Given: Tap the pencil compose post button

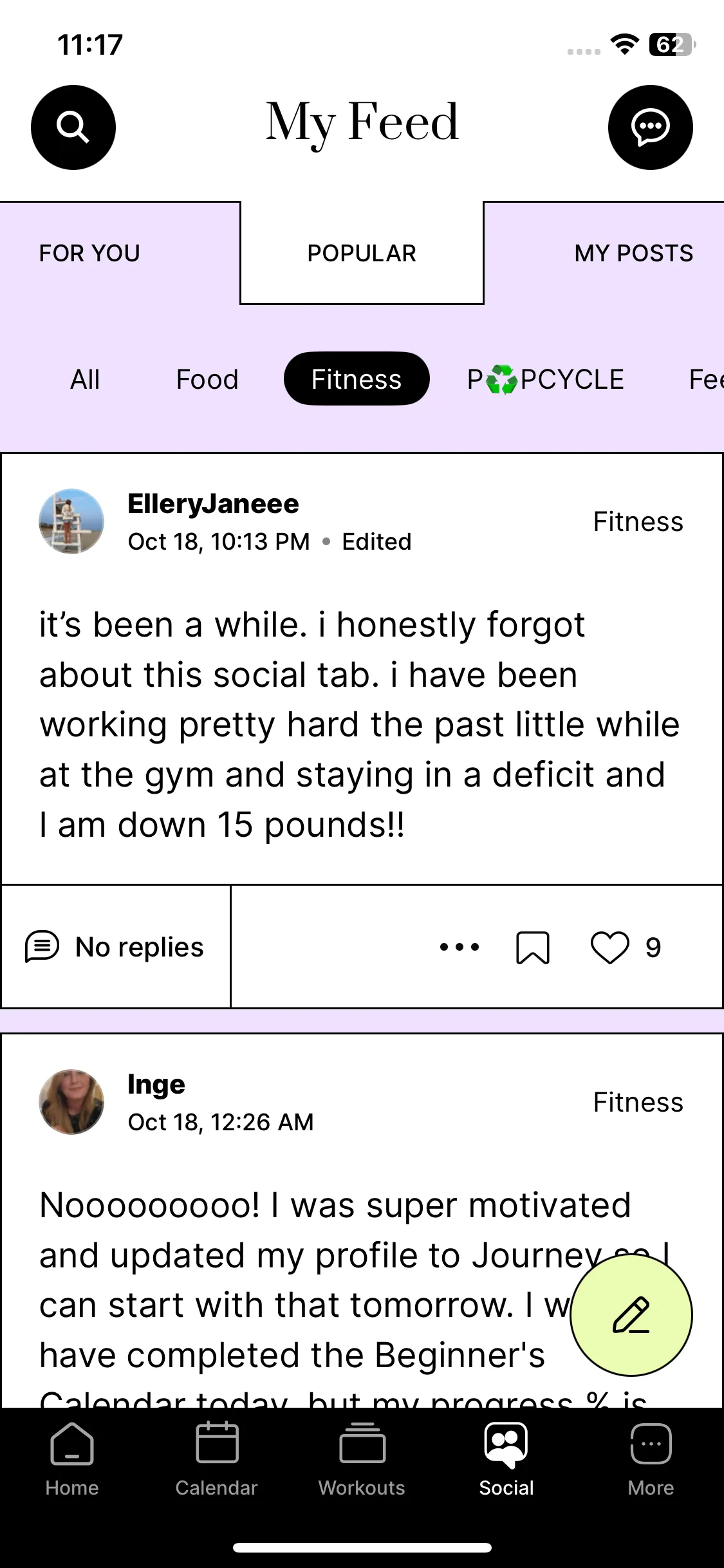Looking at the screenshot, I should point(631,1314).
